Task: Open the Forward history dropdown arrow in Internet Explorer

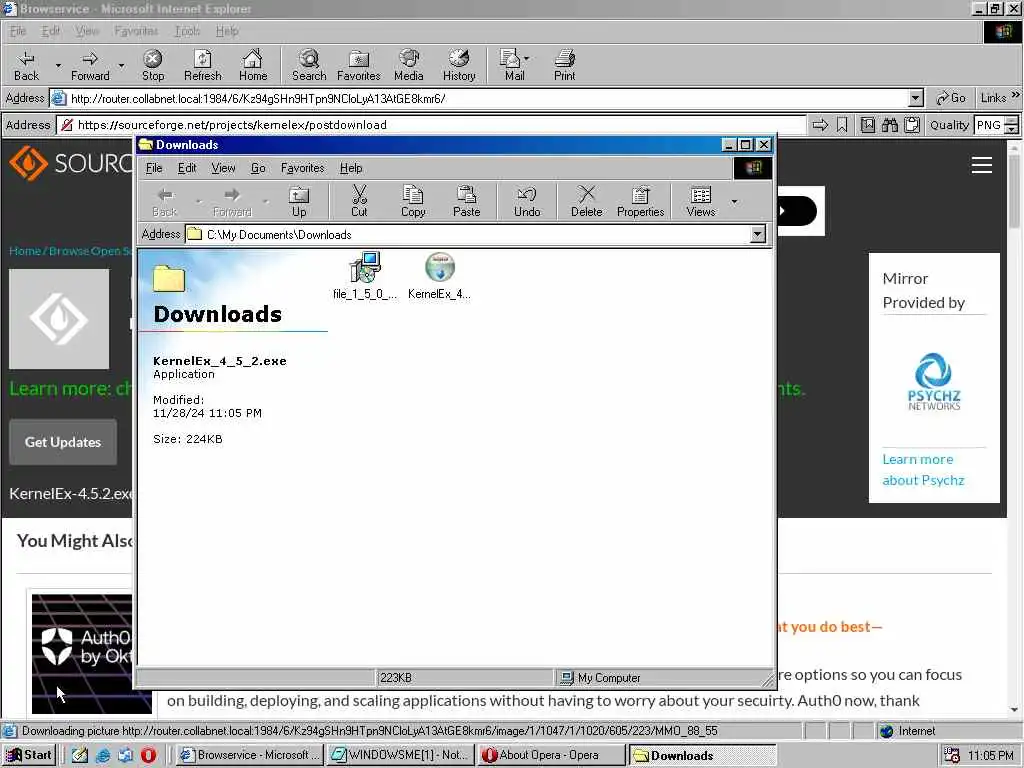Action: click(121, 65)
